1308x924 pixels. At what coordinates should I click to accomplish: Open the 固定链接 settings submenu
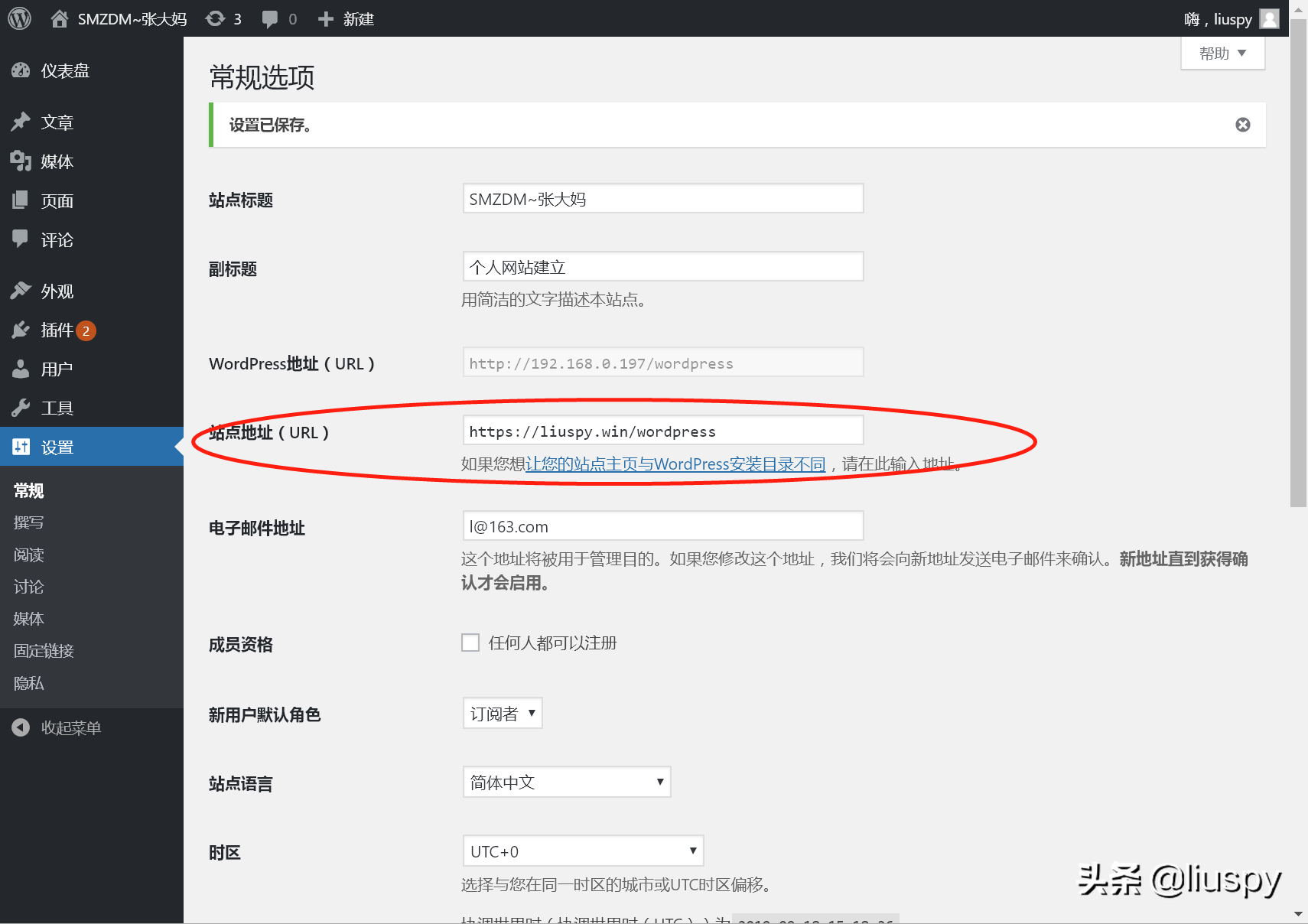point(44,651)
